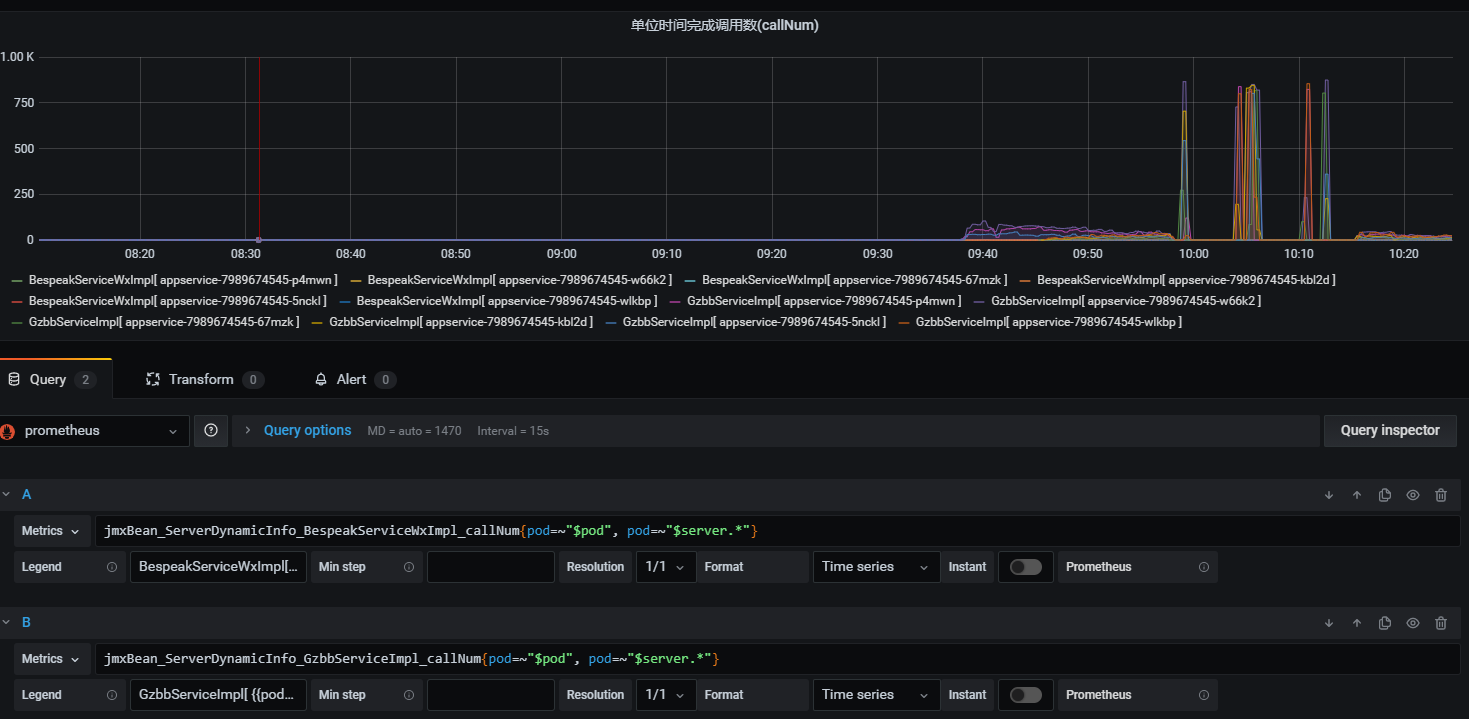The height and width of the screenshot is (719, 1469).
Task: Click panel title callNum header
Action: (x=725, y=26)
